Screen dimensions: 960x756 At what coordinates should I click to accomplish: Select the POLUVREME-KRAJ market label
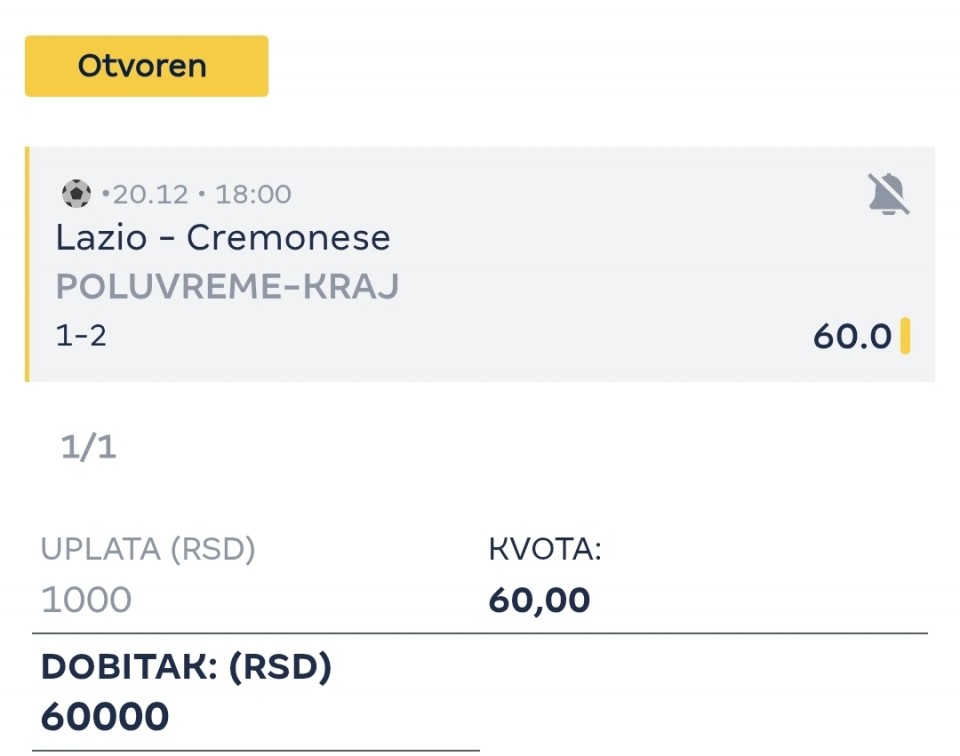point(227,287)
